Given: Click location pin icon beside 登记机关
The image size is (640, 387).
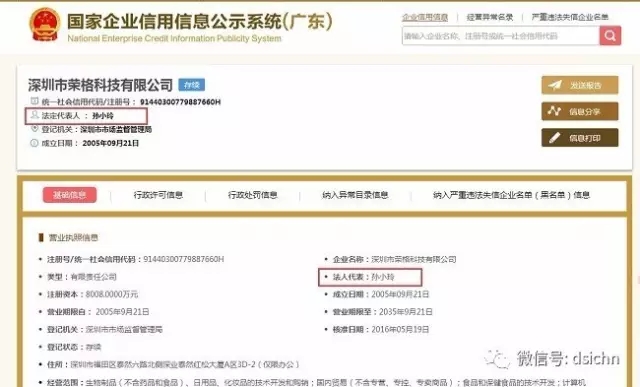Looking at the screenshot, I should [x=35, y=129].
